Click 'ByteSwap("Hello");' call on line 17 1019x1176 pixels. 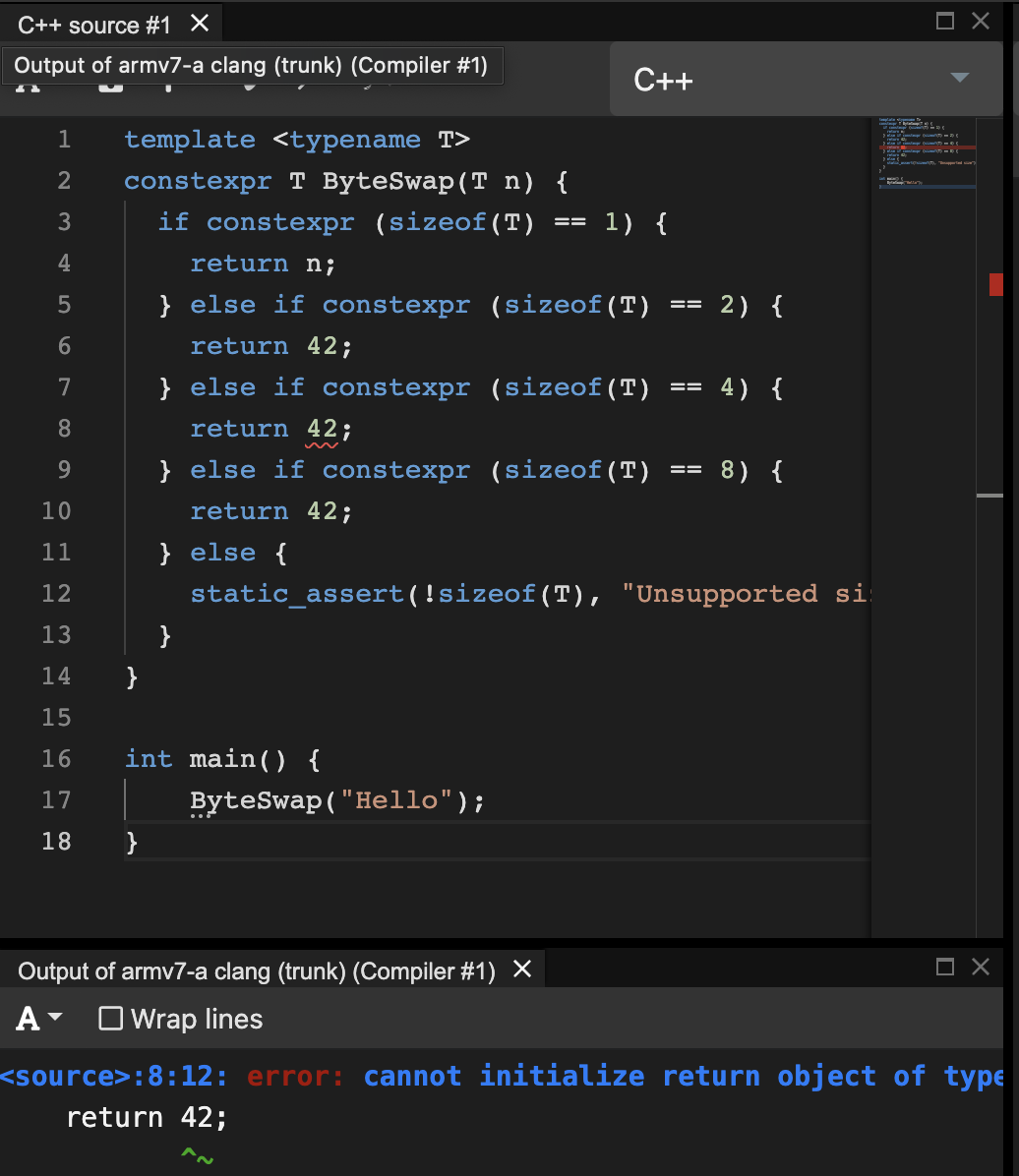337,800
